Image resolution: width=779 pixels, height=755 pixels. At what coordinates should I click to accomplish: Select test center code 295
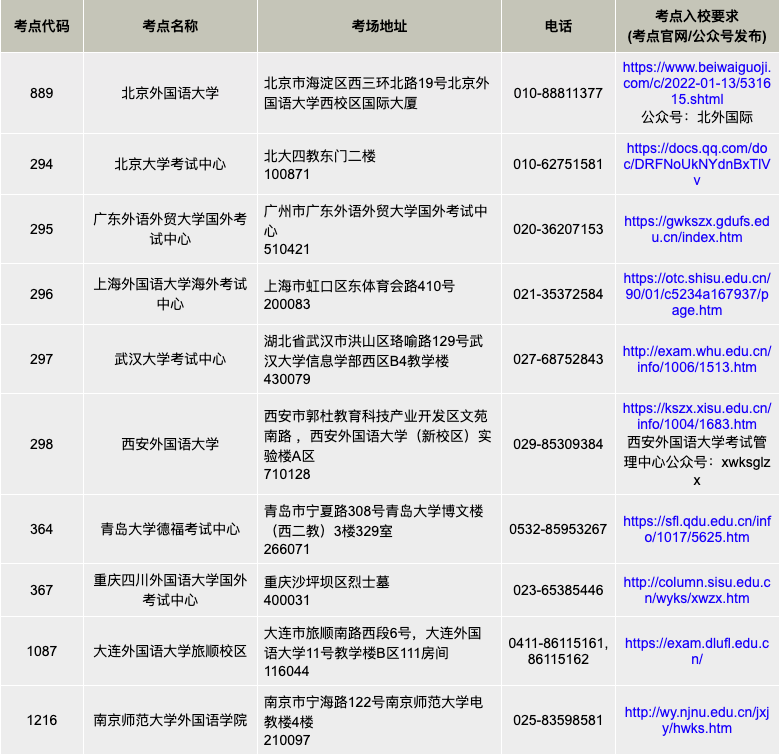(42, 229)
